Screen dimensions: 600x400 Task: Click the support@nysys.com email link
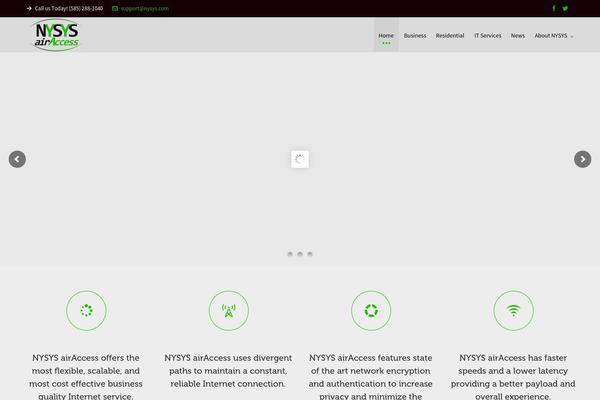click(145, 8)
